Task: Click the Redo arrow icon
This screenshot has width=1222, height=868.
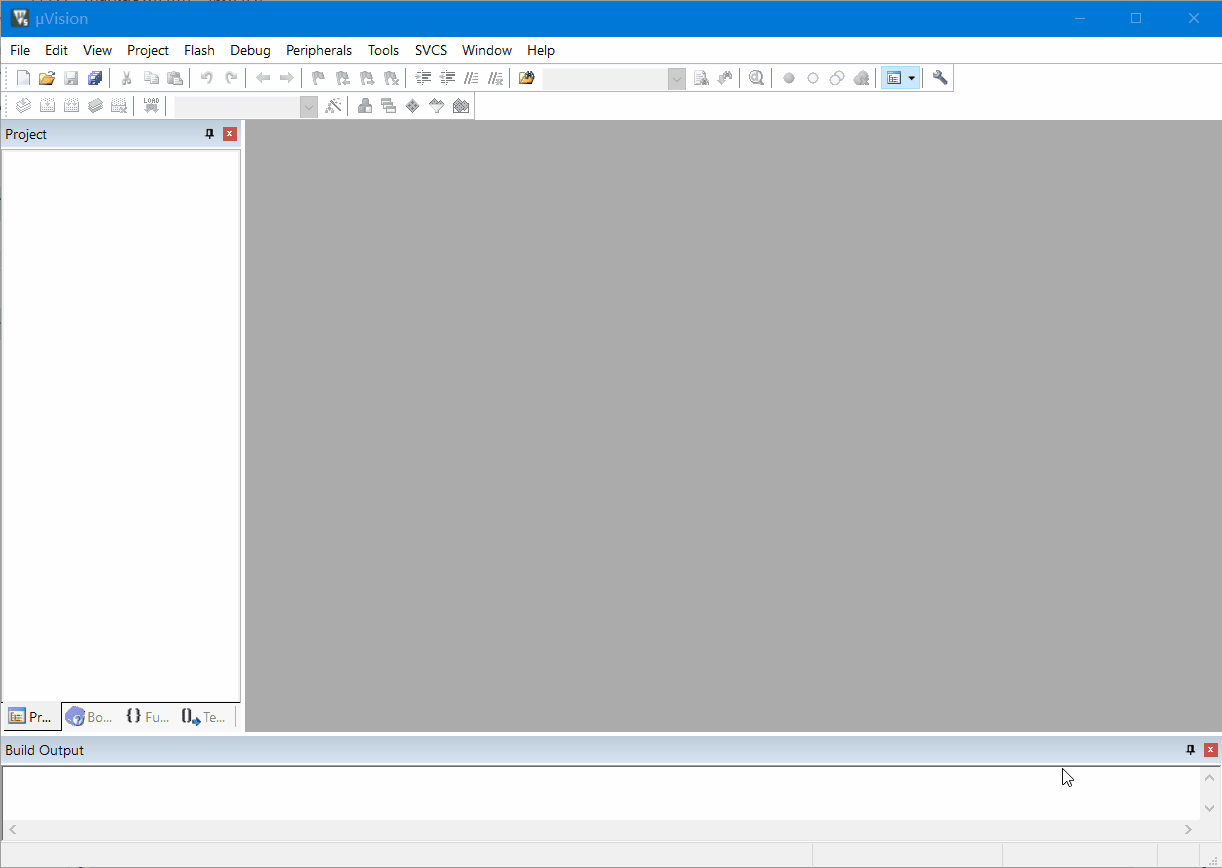Action: [x=231, y=78]
